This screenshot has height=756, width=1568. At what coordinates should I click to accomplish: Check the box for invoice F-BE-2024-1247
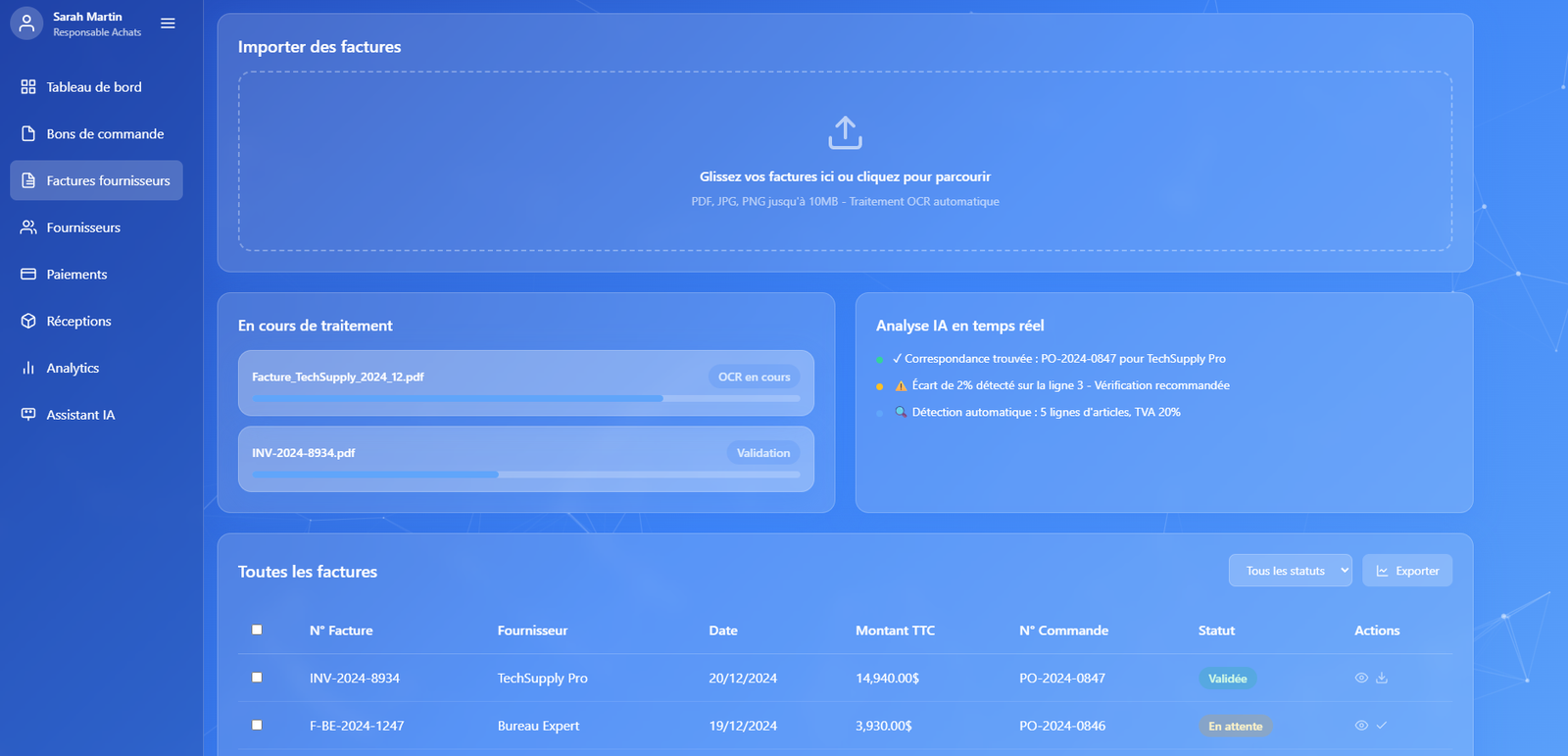point(257,726)
